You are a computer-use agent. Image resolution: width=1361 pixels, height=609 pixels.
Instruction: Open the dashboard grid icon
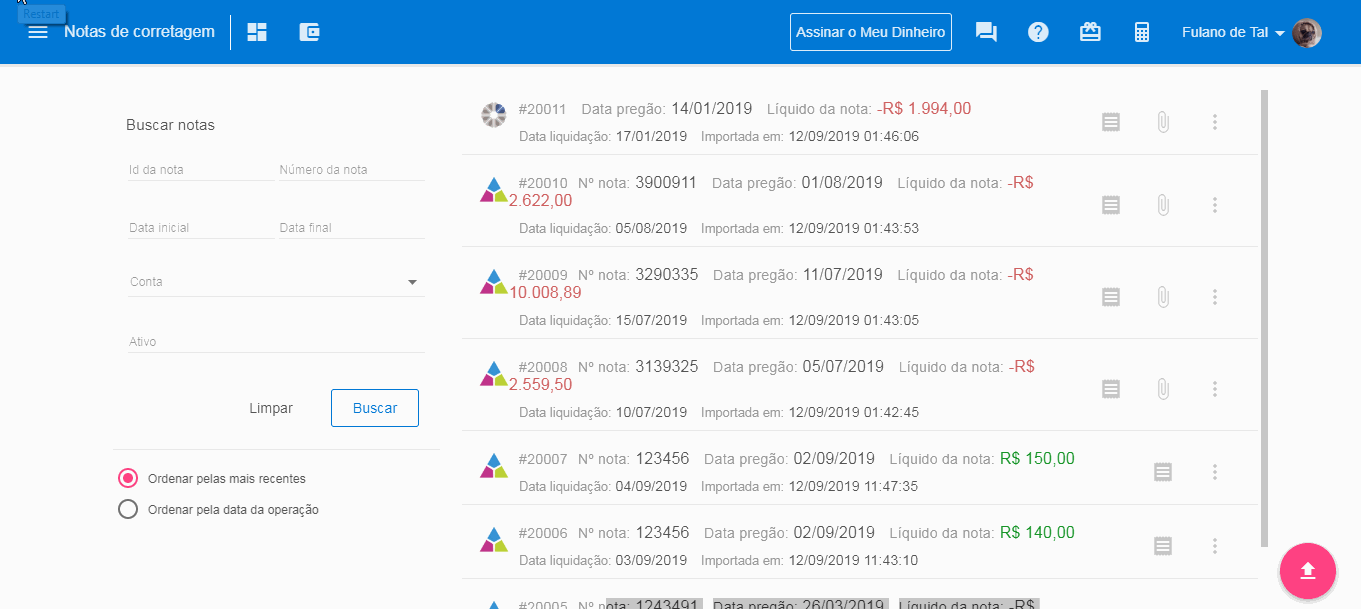257,32
